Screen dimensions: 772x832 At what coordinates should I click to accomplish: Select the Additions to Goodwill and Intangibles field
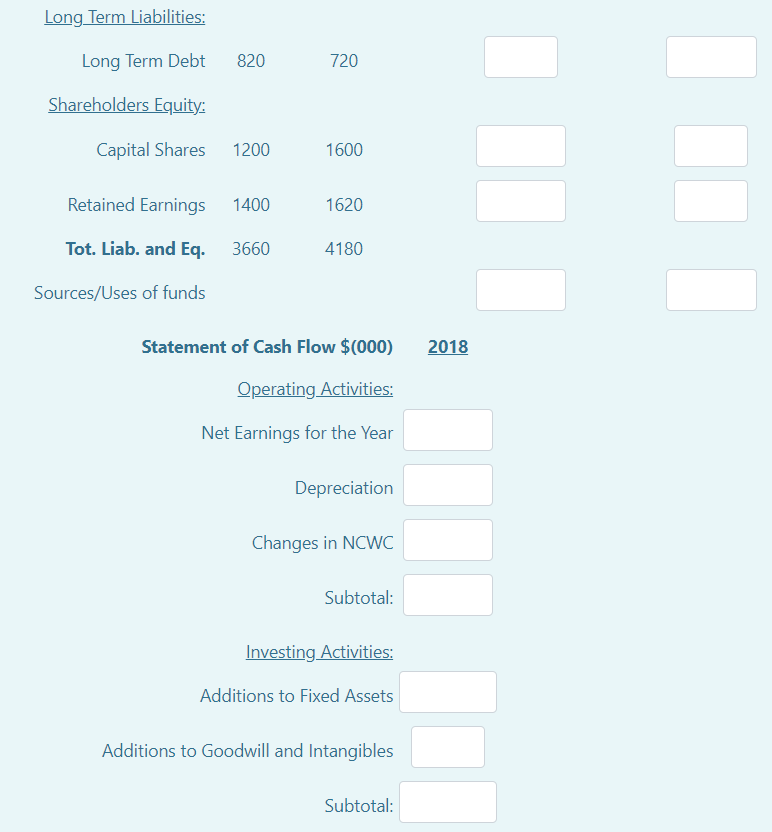coord(447,746)
